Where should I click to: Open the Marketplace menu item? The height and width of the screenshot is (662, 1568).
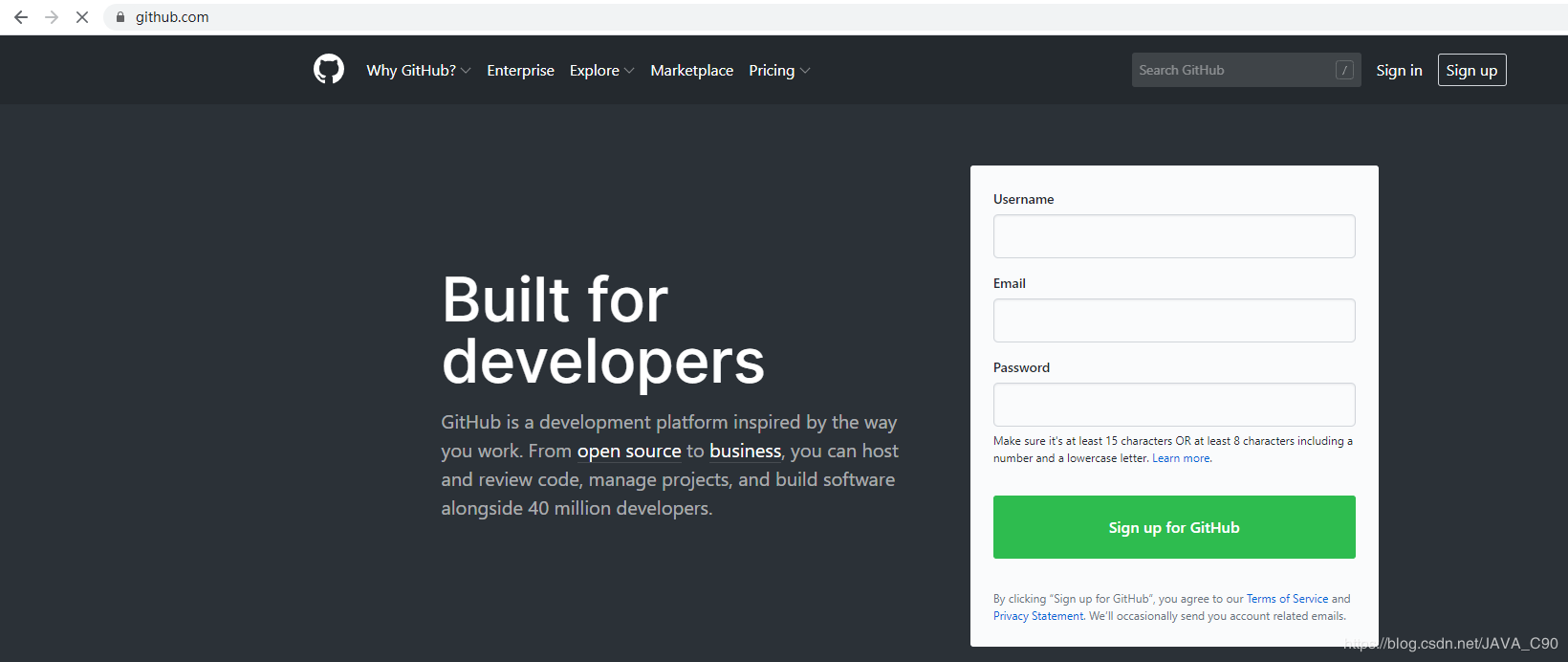692,71
